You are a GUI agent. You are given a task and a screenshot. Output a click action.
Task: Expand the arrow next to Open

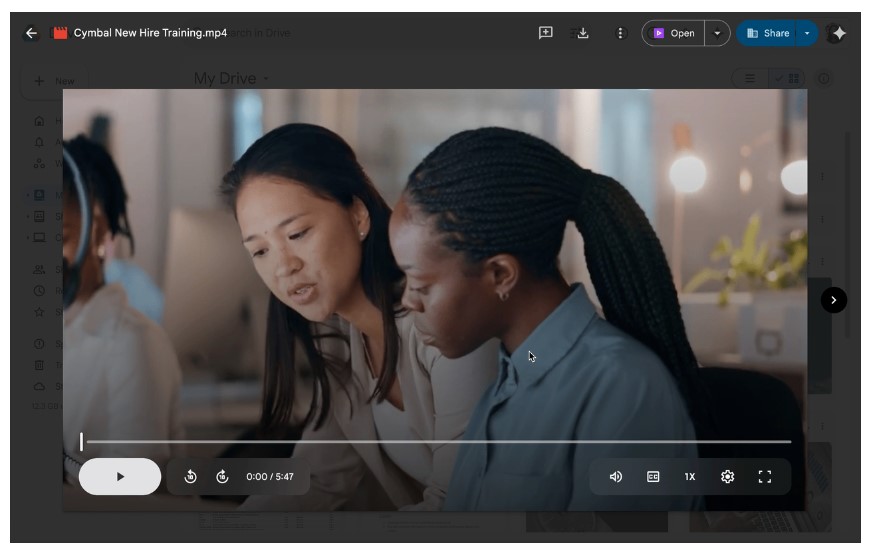tap(717, 33)
